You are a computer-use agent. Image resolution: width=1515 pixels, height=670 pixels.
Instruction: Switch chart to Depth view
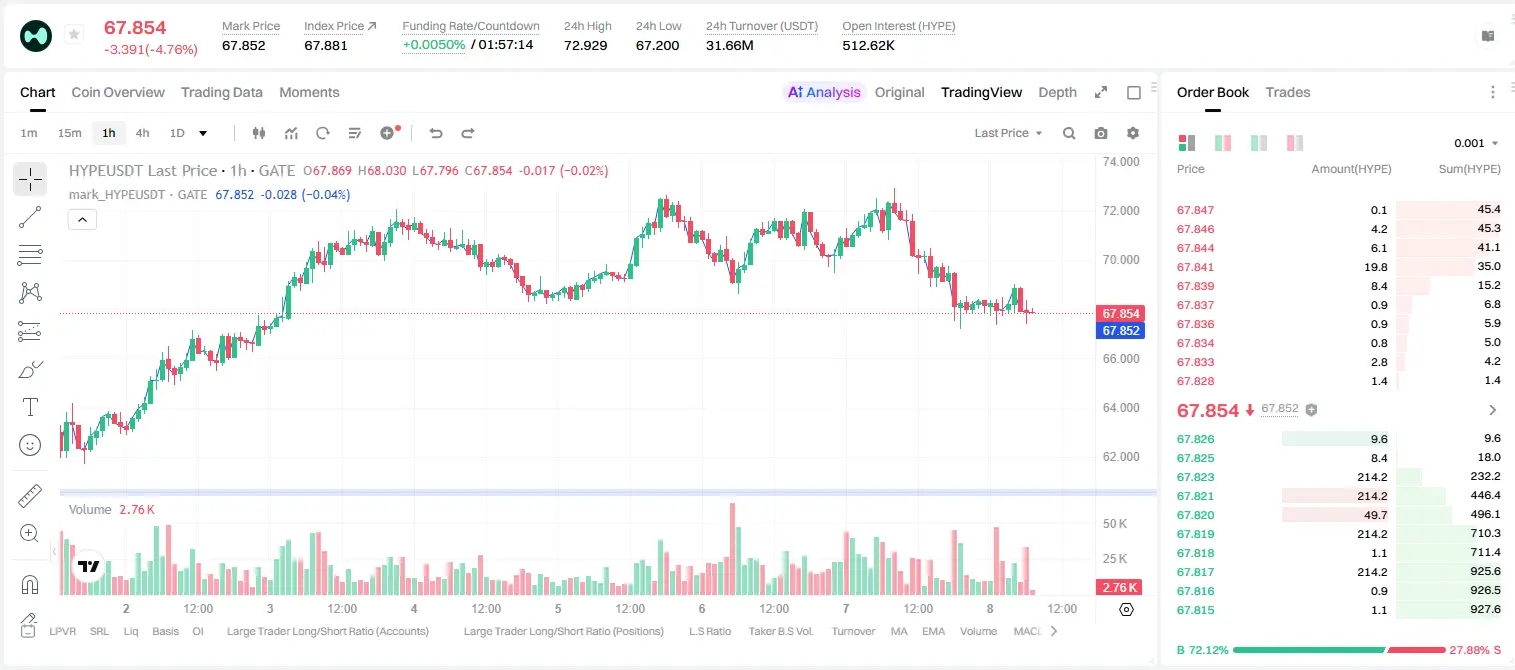tap(1057, 92)
